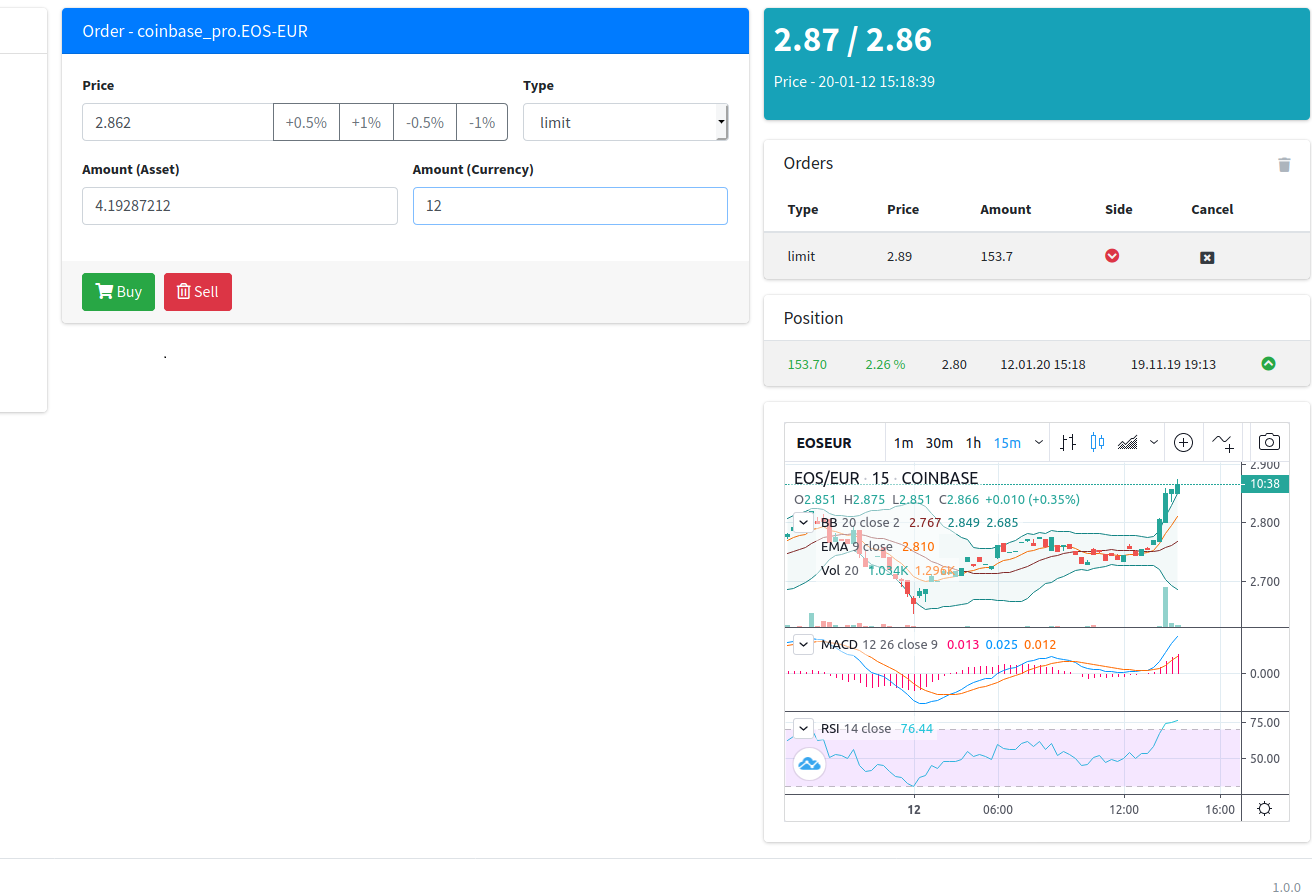Switch chart to 1m timeframe
This screenshot has width=1312, height=895.
coord(903,443)
